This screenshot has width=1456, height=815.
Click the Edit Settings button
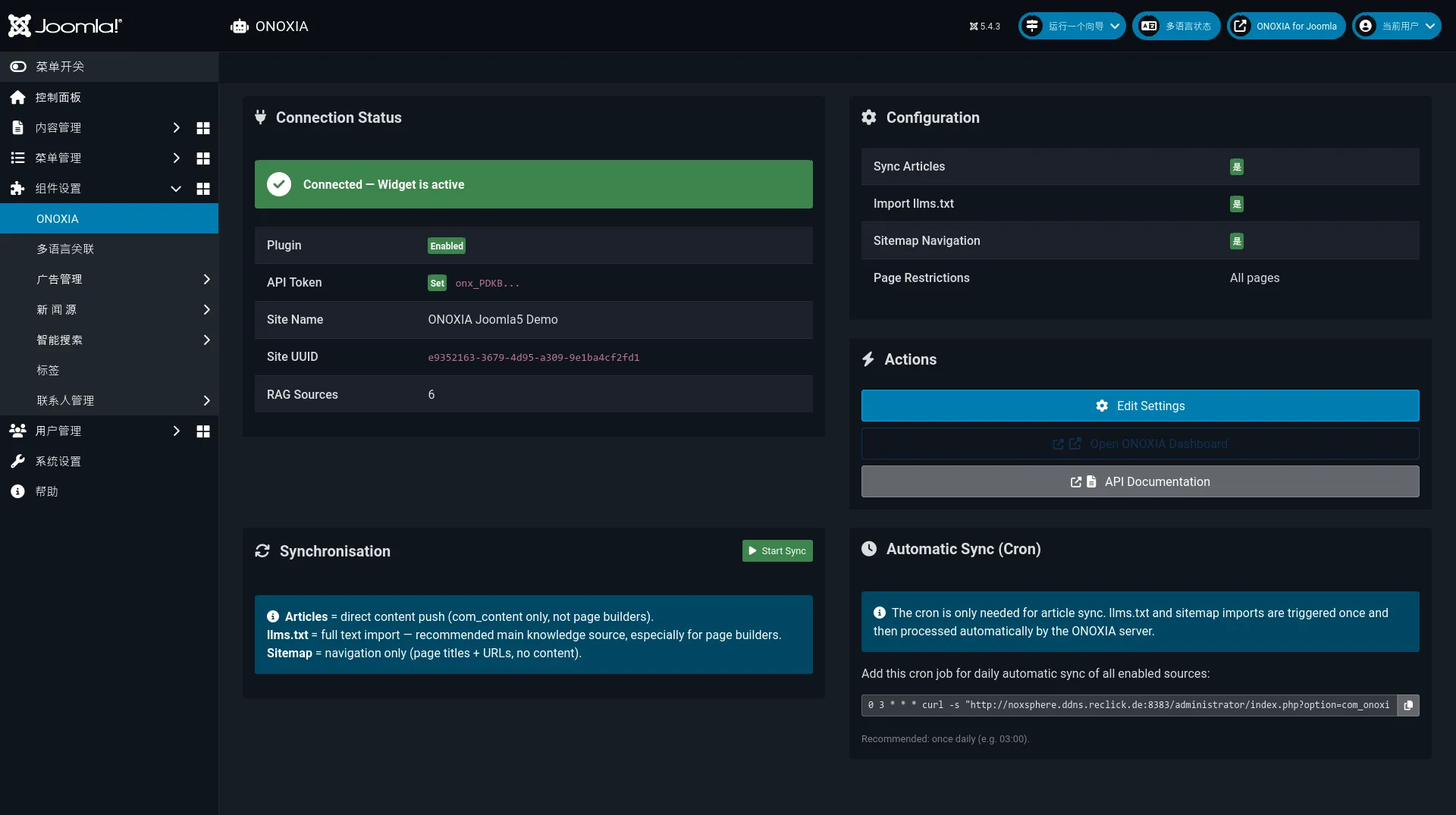click(x=1141, y=406)
